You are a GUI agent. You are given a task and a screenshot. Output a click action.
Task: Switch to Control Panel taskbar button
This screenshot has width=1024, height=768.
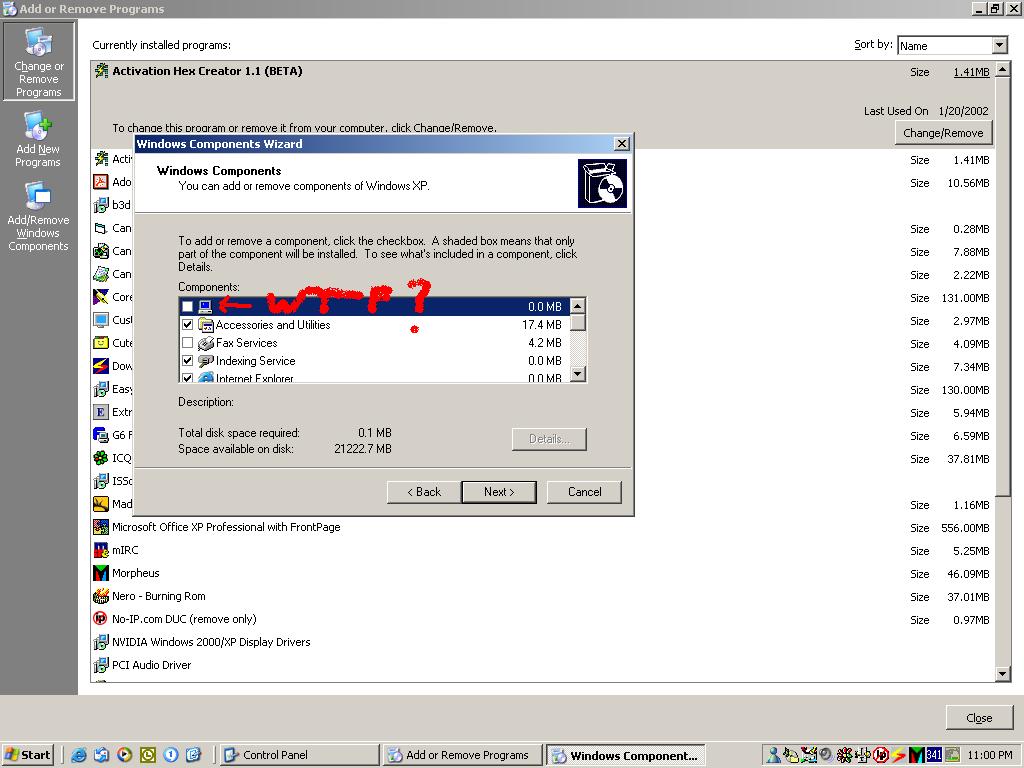tap(299, 755)
